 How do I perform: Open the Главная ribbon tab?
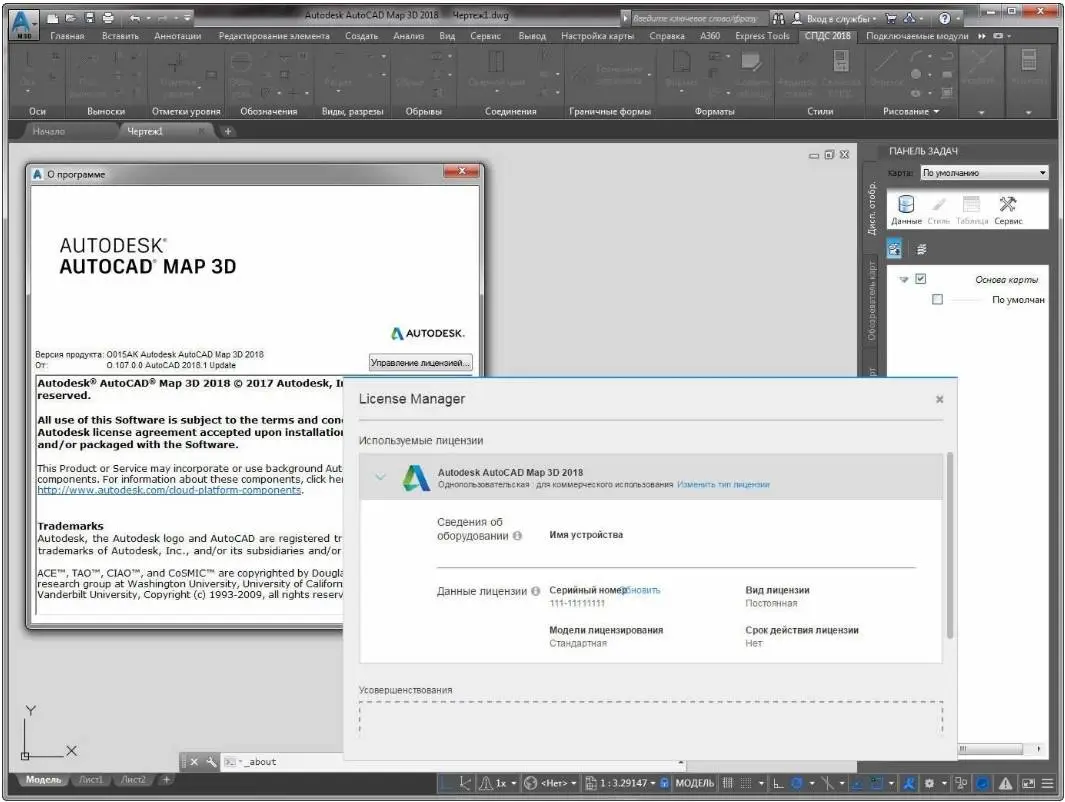click(x=67, y=36)
